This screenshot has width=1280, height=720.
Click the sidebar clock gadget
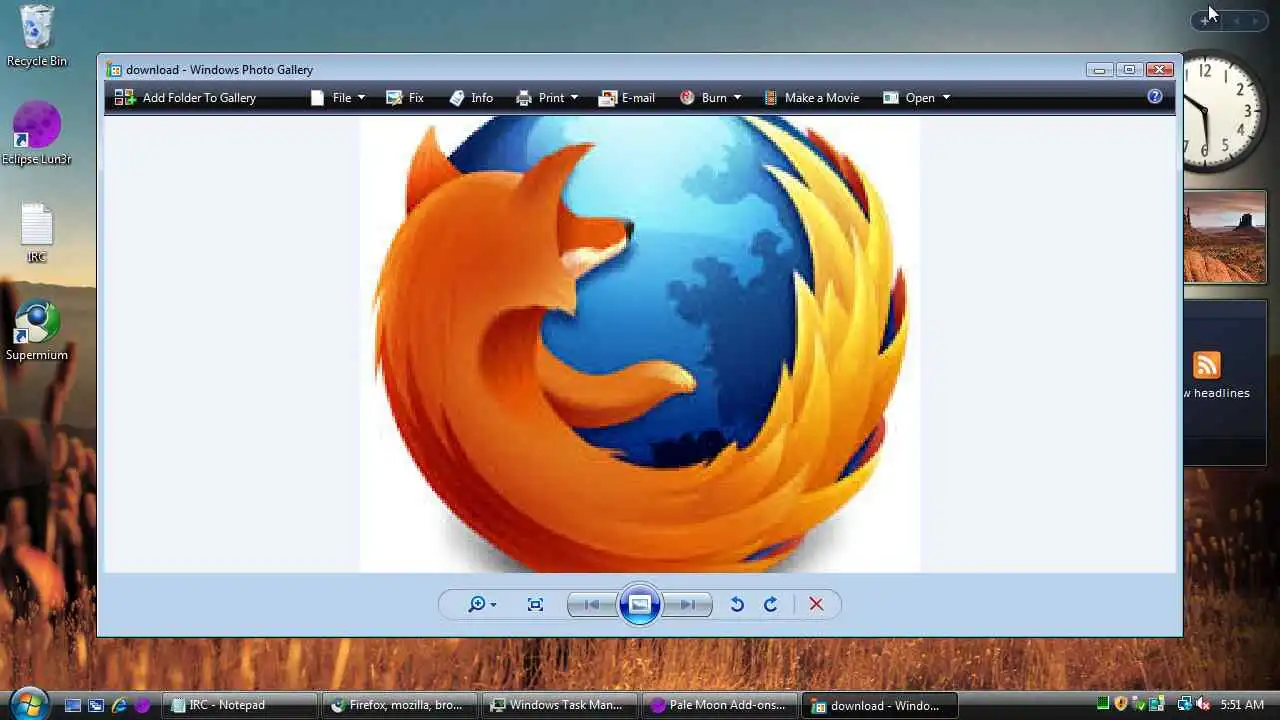(1226, 113)
